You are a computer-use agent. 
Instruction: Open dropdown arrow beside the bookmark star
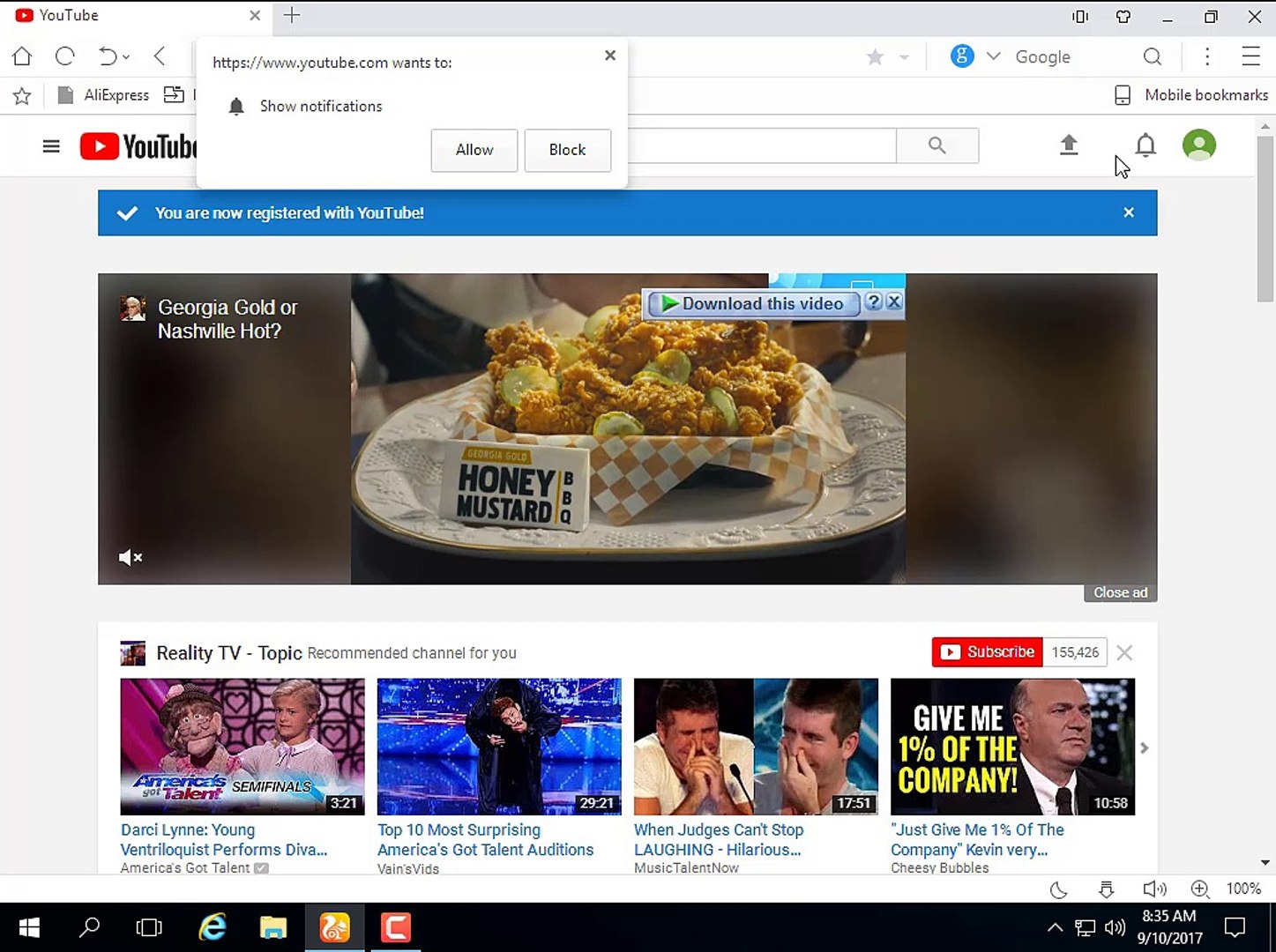coord(904,57)
